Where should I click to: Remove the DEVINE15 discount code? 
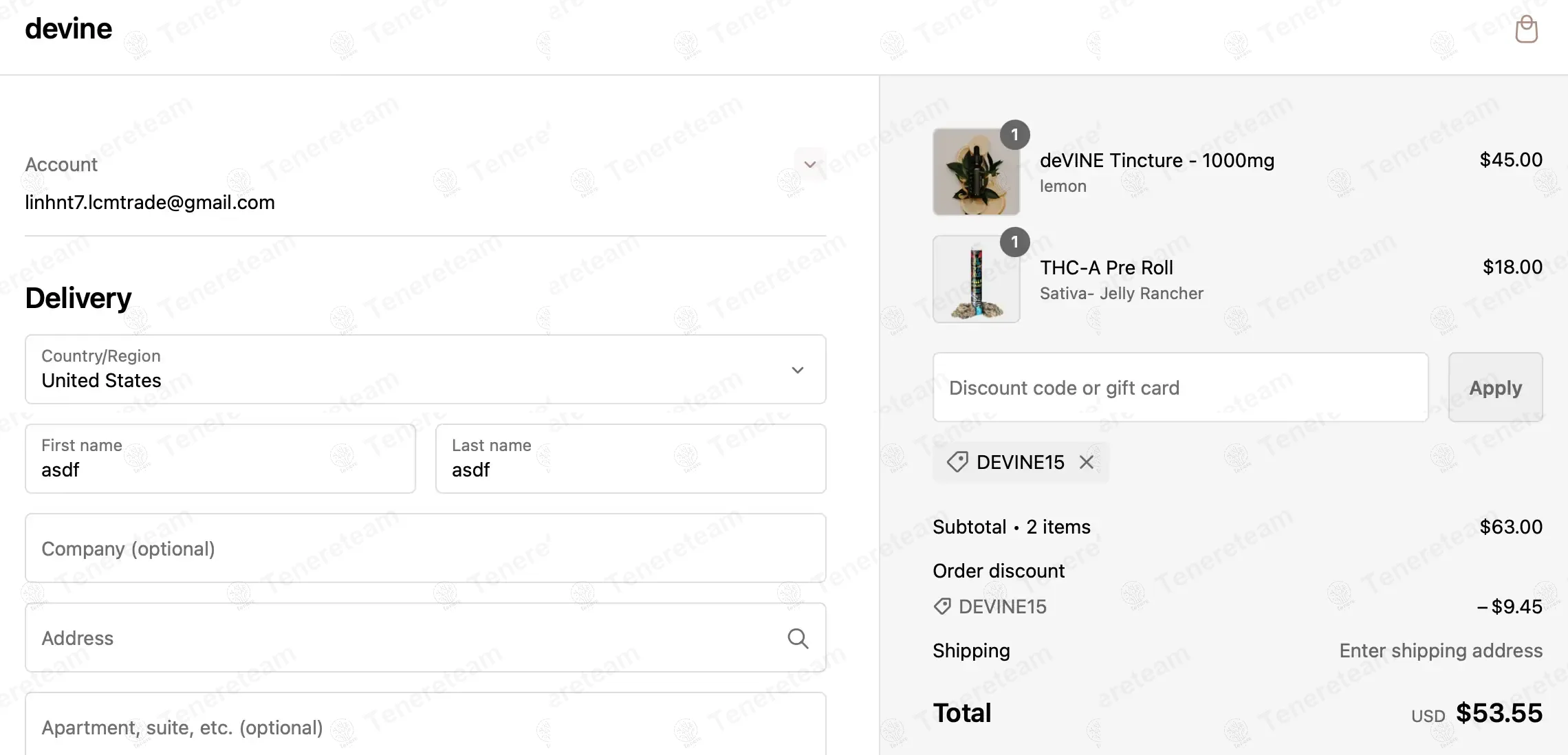[x=1087, y=462]
